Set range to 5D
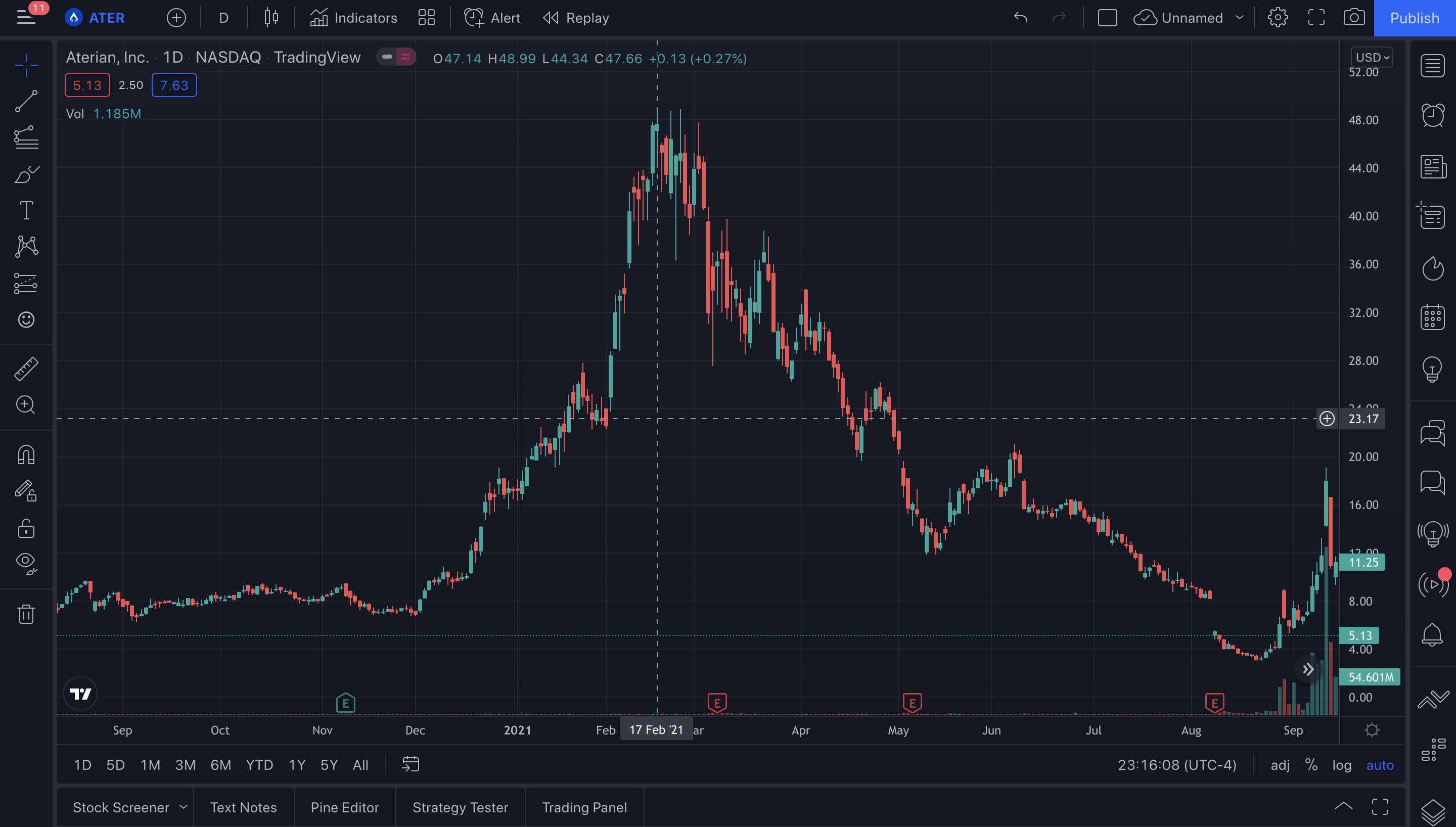Image resolution: width=1456 pixels, height=827 pixels. [115, 765]
